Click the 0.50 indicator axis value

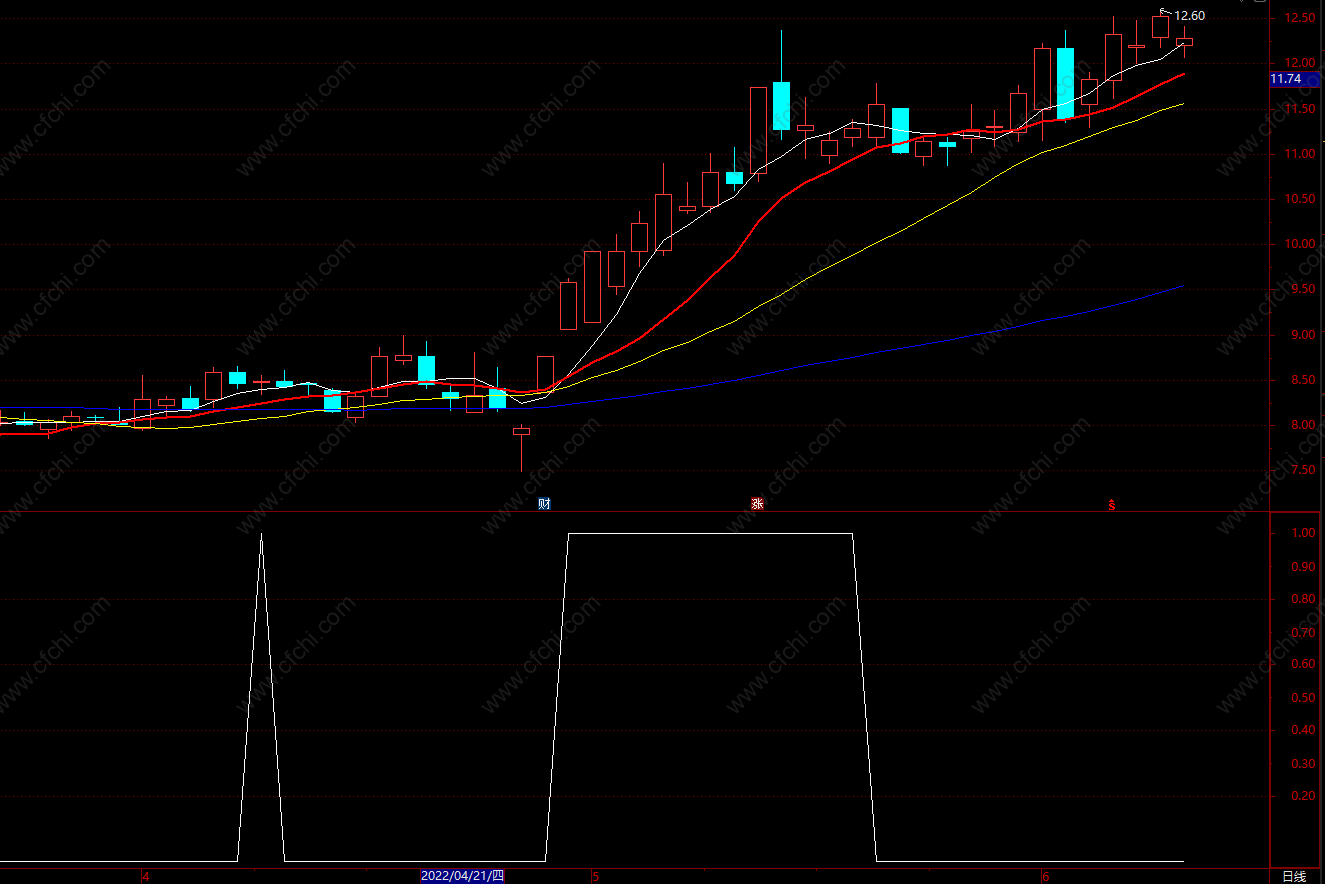(x=1302, y=697)
